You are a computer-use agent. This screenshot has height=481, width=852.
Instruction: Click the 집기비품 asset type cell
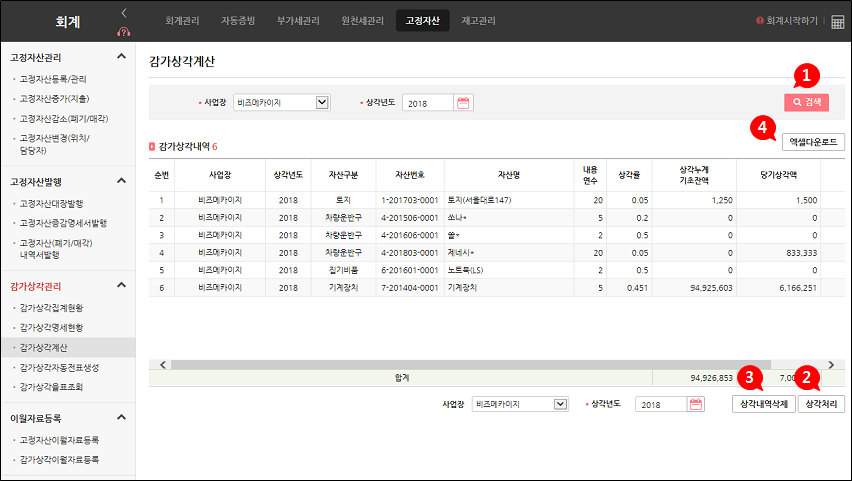[x=343, y=270]
